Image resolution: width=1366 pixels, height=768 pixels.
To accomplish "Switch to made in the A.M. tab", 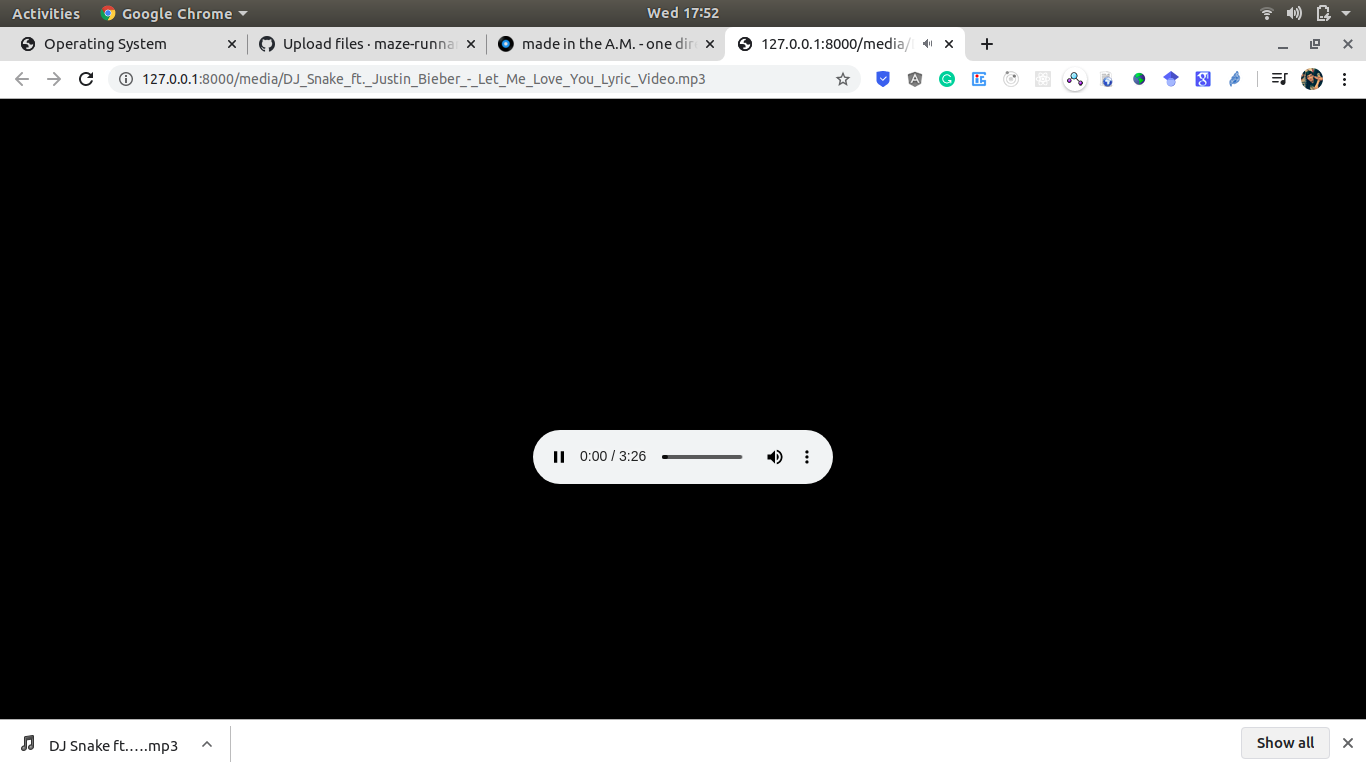I will (x=606, y=44).
